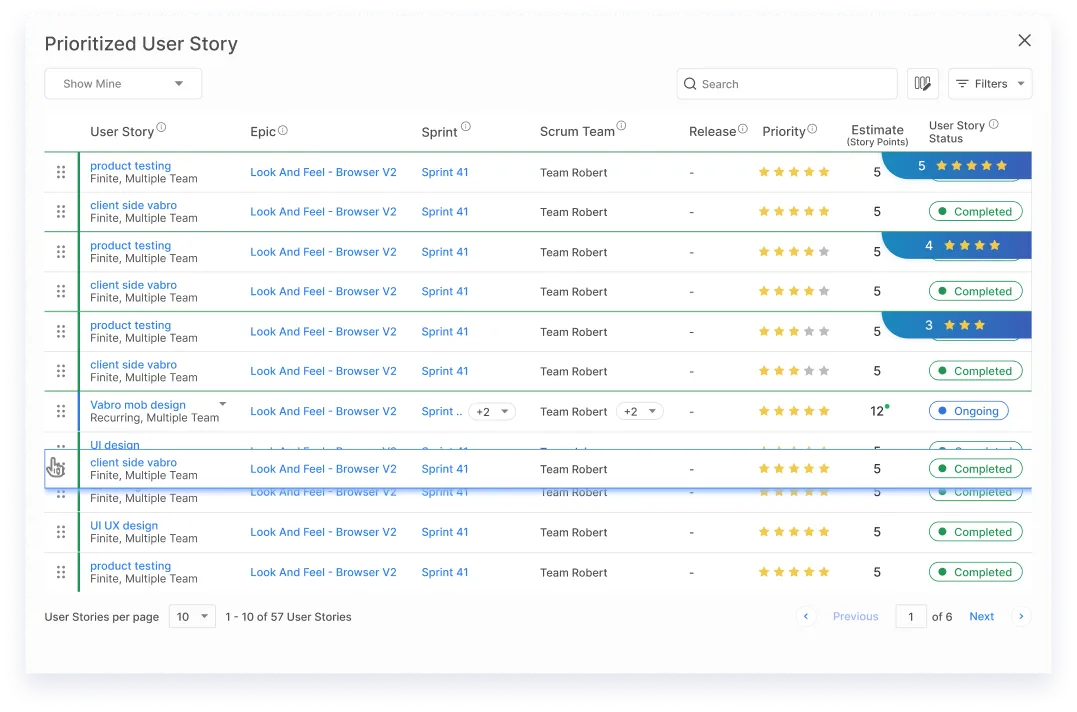This screenshot has height=712, width=1077.
Task: Open the Look And Feel - Browser V2 epic link
Action: click(323, 172)
